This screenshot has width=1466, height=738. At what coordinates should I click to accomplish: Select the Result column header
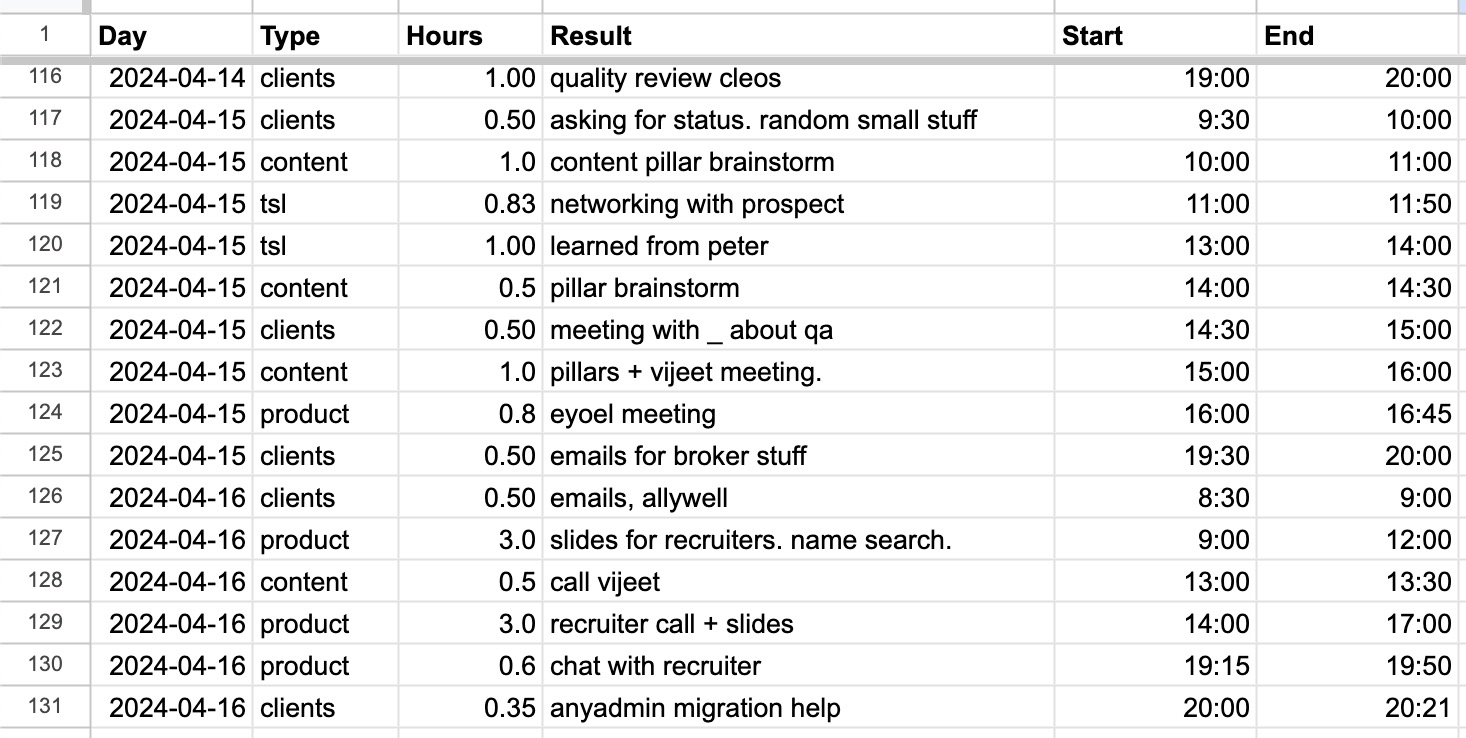click(590, 36)
